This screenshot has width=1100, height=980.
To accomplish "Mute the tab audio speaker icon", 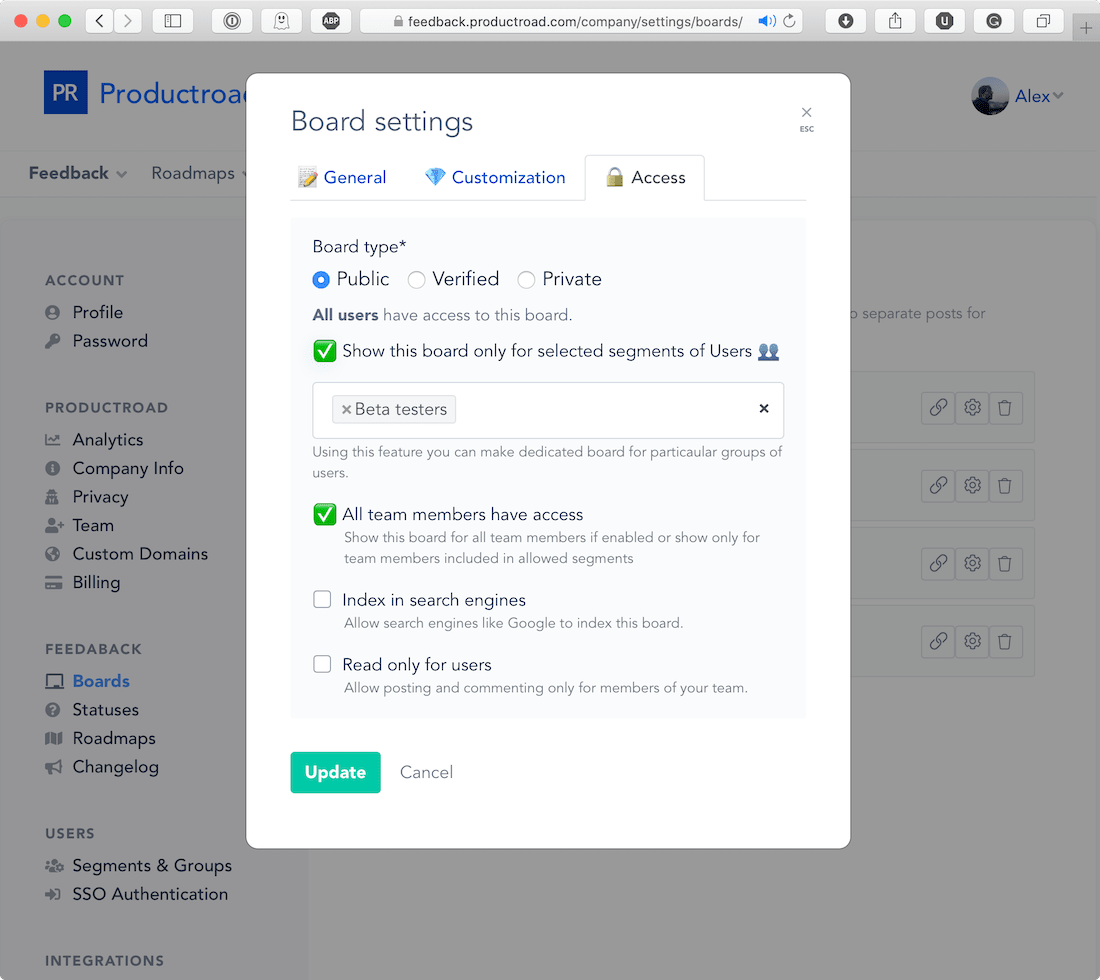I will 767,21.
